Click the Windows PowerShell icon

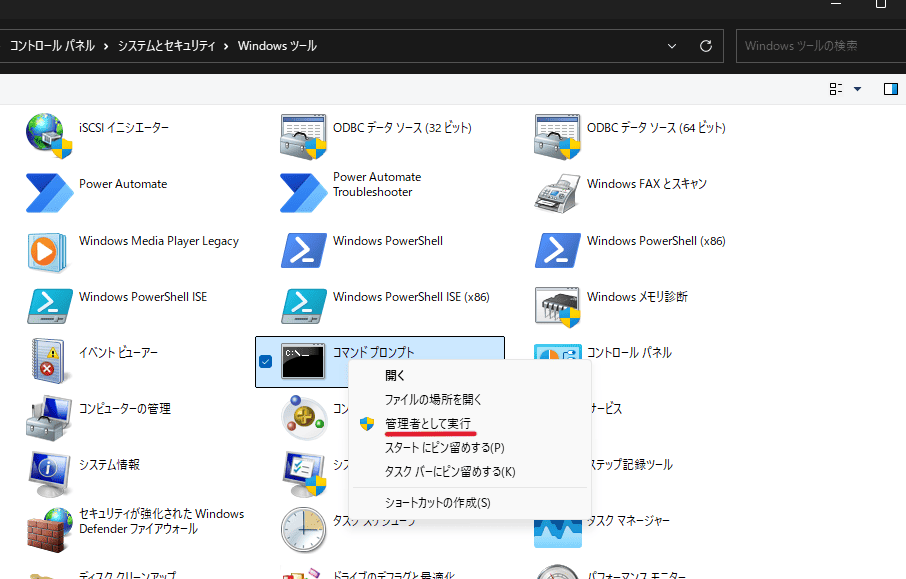tap(303, 250)
